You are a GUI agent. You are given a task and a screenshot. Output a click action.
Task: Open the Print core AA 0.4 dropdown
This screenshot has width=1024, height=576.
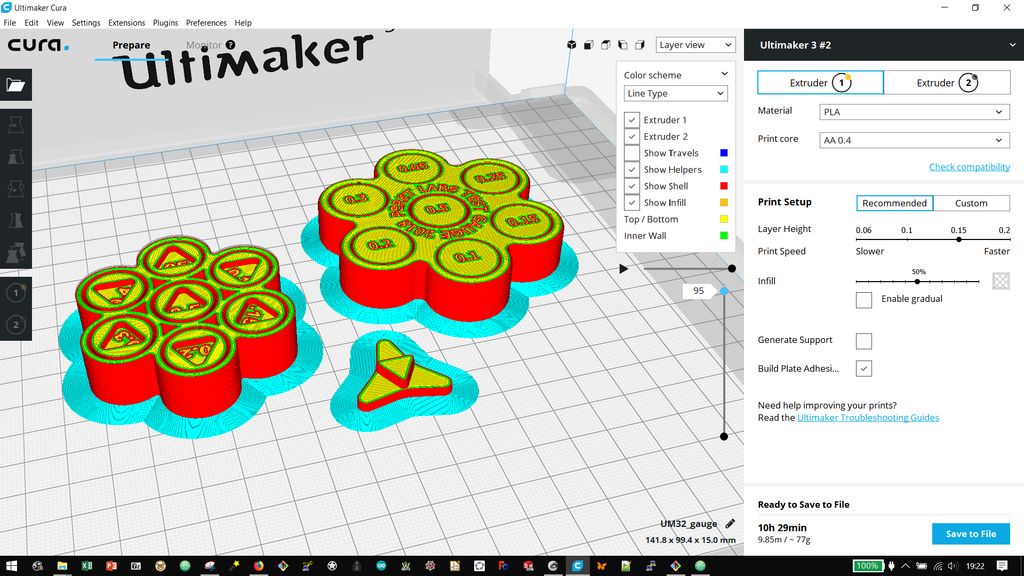click(x=914, y=140)
